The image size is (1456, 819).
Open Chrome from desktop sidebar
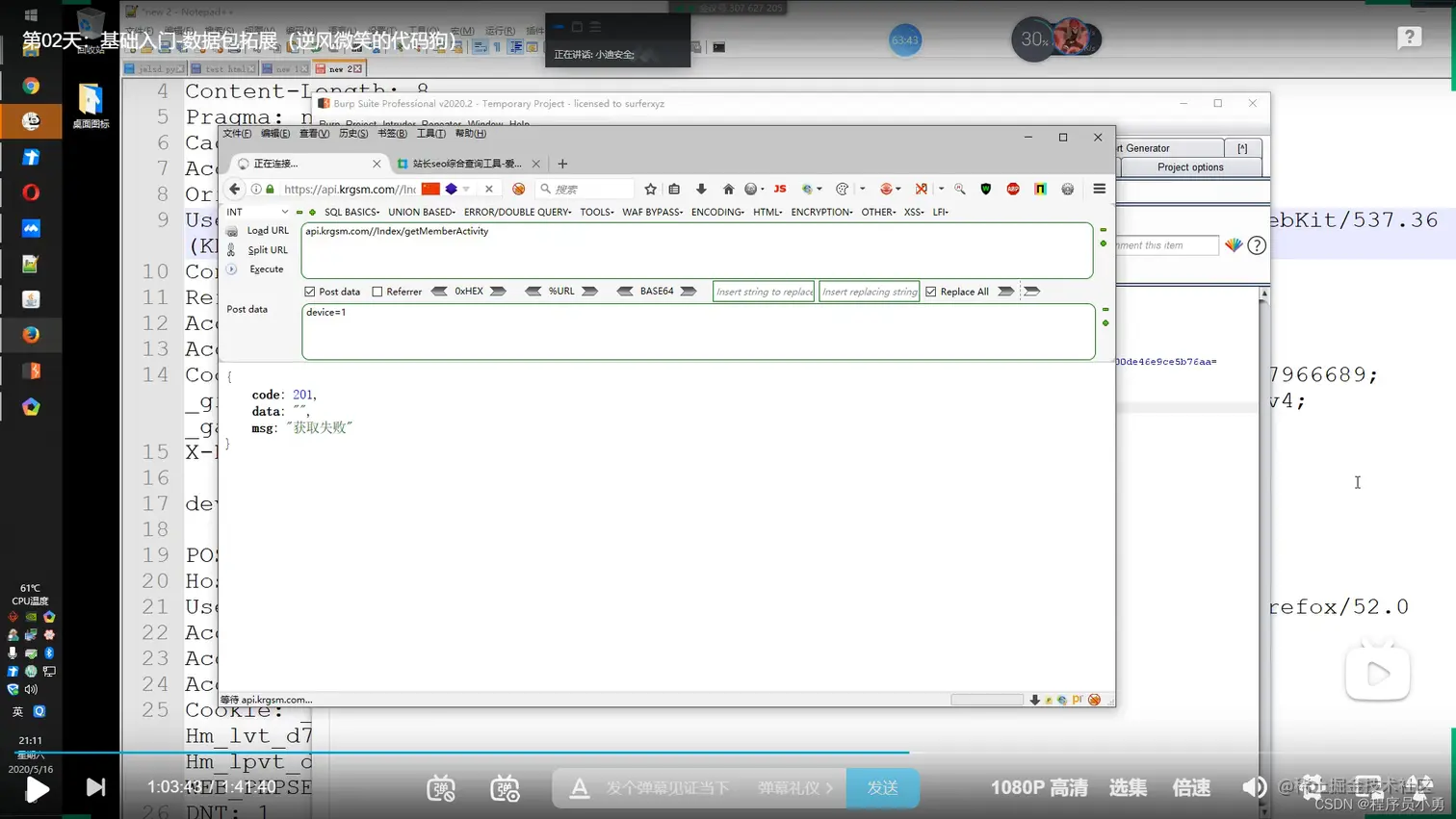coord(31,86)
